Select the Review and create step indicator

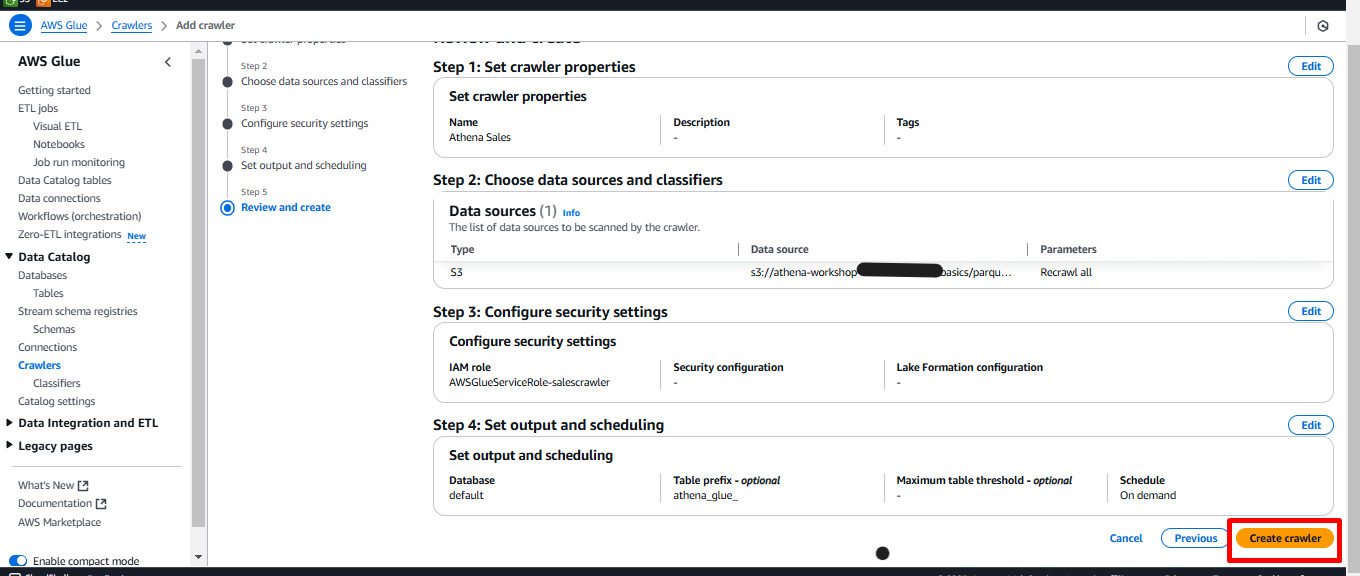[227, 208]
